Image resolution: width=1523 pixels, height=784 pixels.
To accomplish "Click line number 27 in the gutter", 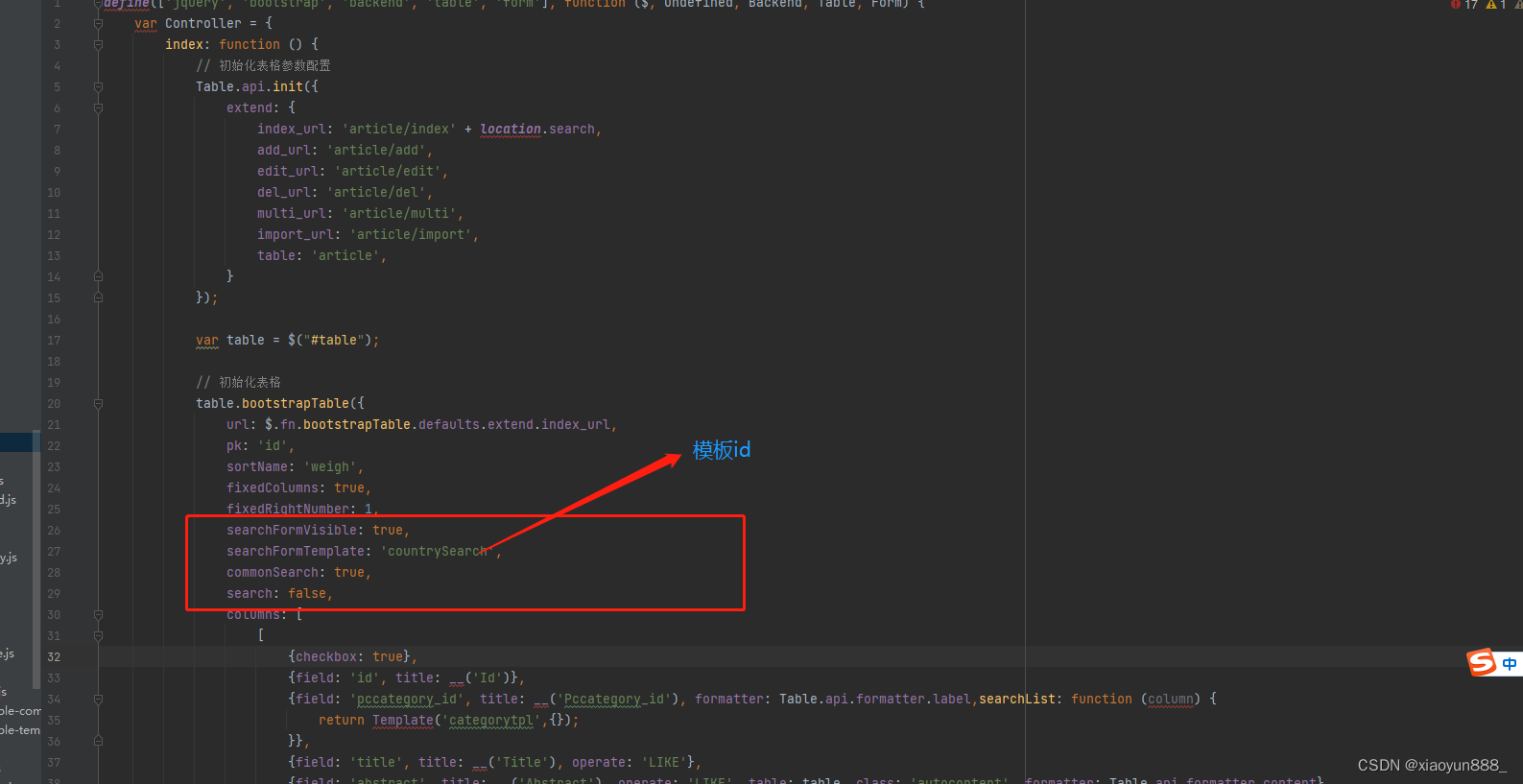I will pos(54,552).
